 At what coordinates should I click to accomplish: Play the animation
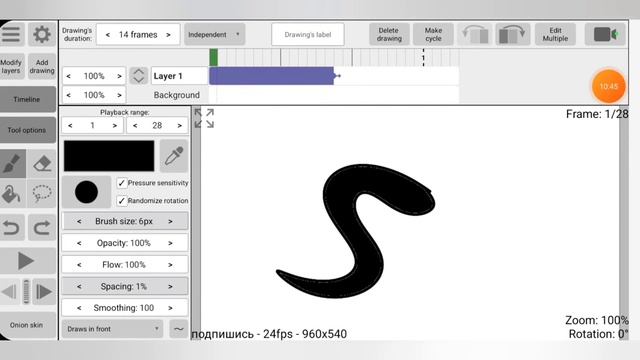coord(27,260)
